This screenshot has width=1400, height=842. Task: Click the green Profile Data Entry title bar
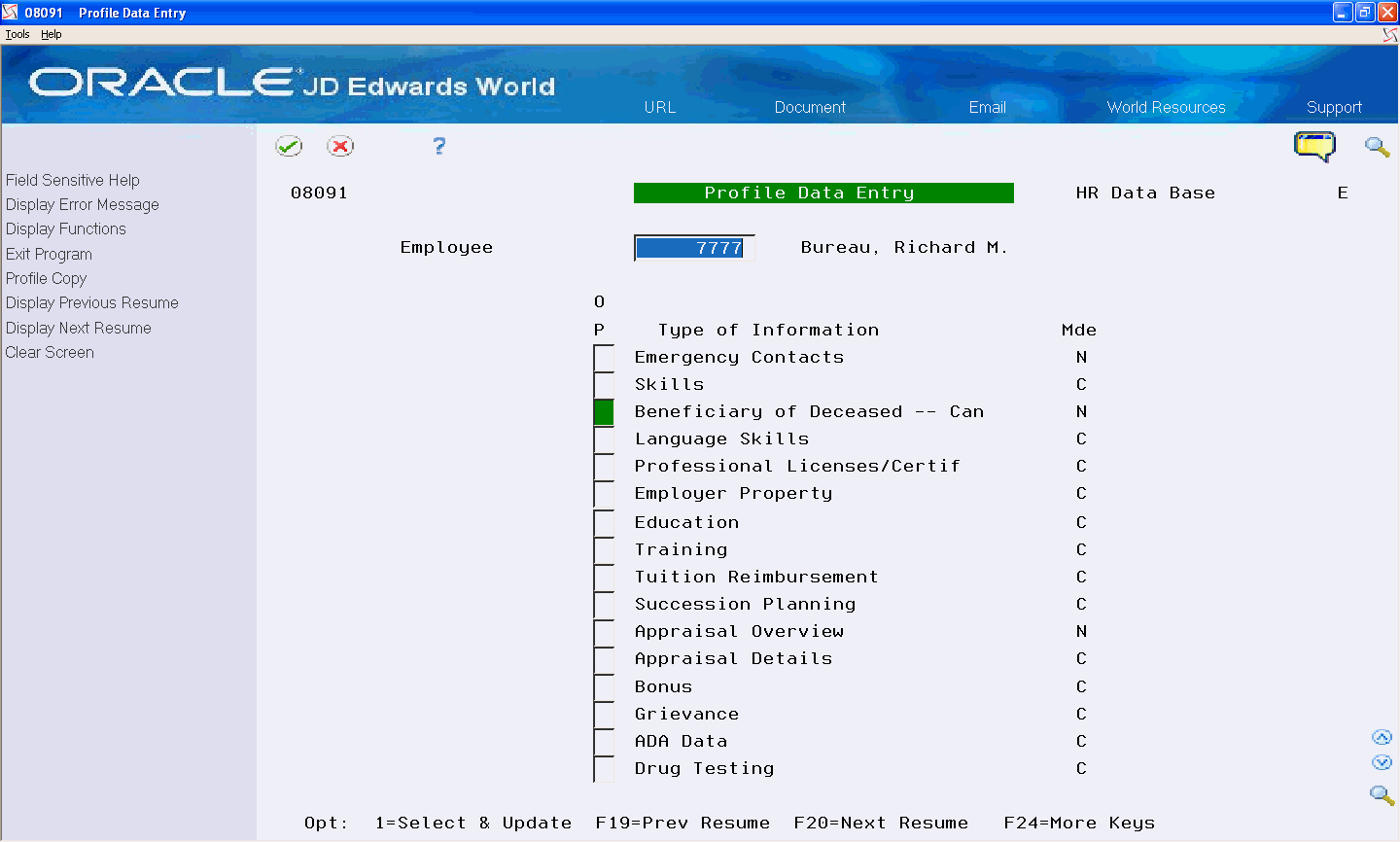[x=823, y=193]
